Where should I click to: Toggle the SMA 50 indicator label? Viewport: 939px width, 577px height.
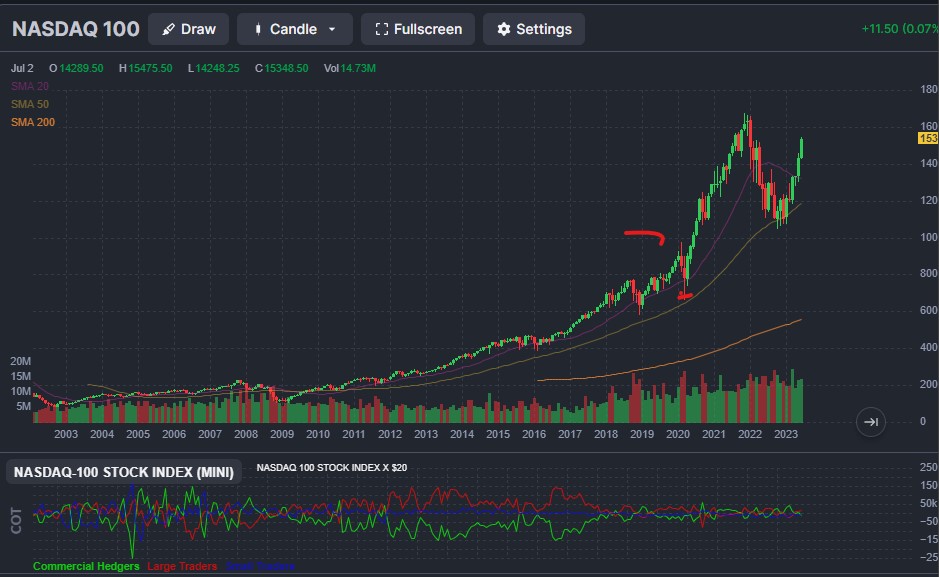[x=30, y=104]
